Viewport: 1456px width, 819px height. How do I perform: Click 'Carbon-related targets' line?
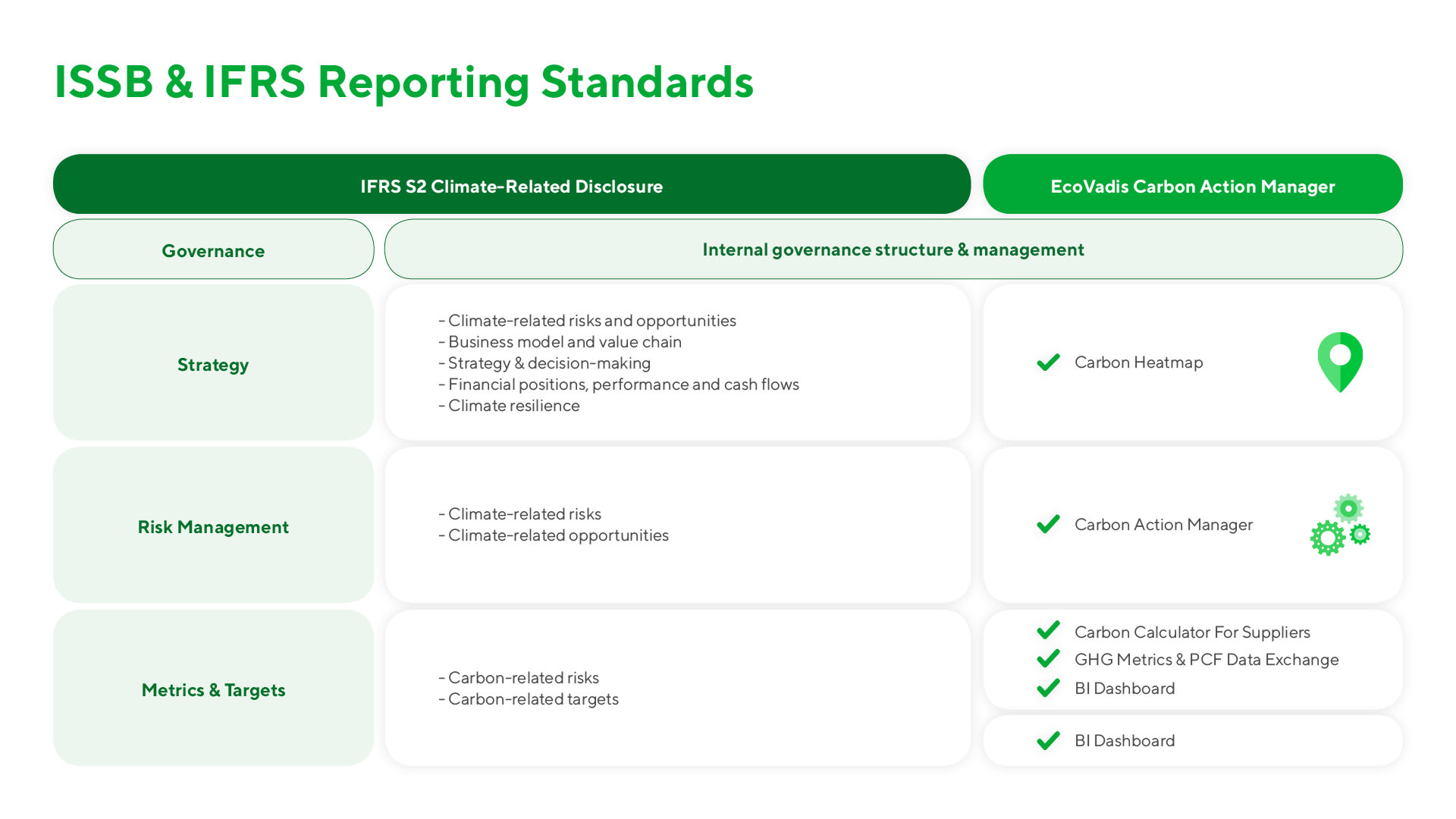tap(529, 699)
